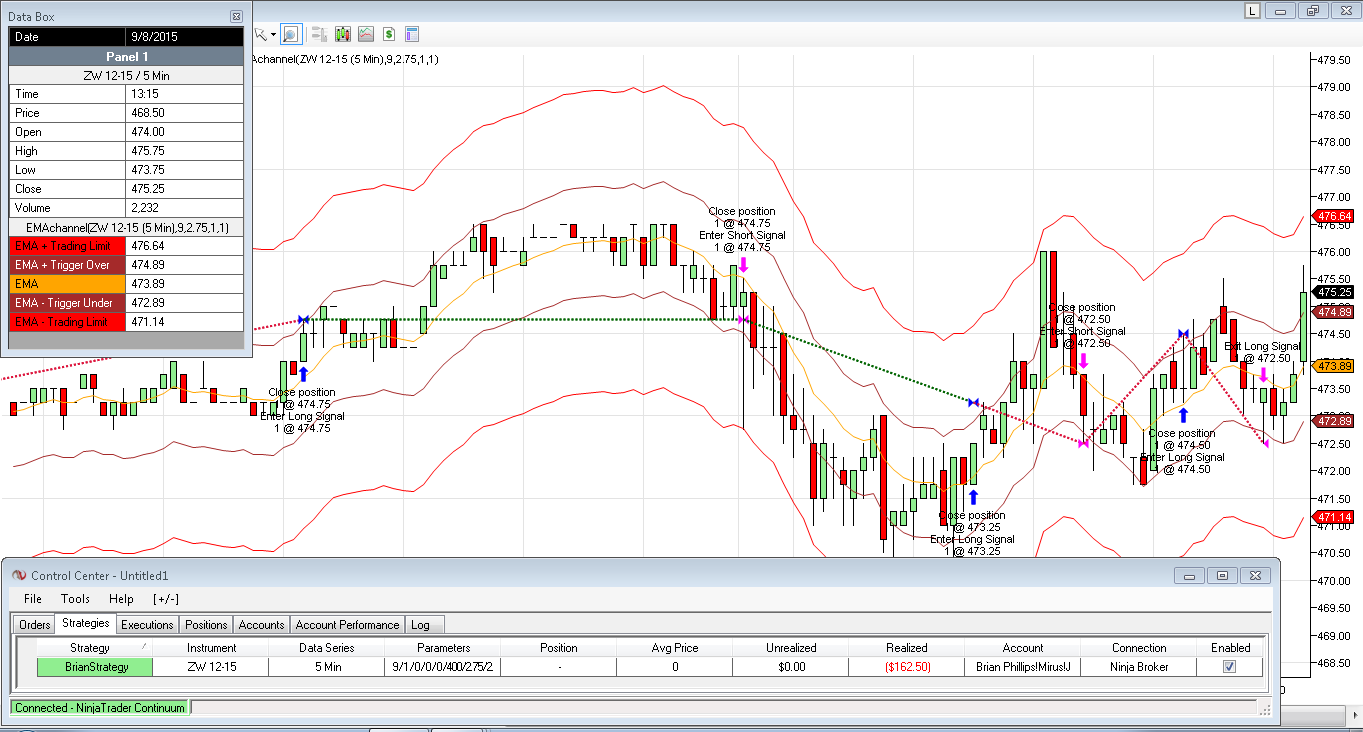The width and height of the screenshot is (1363, 732).
Task: Open the Help menu in Control Center
Action: coord(121,599)
